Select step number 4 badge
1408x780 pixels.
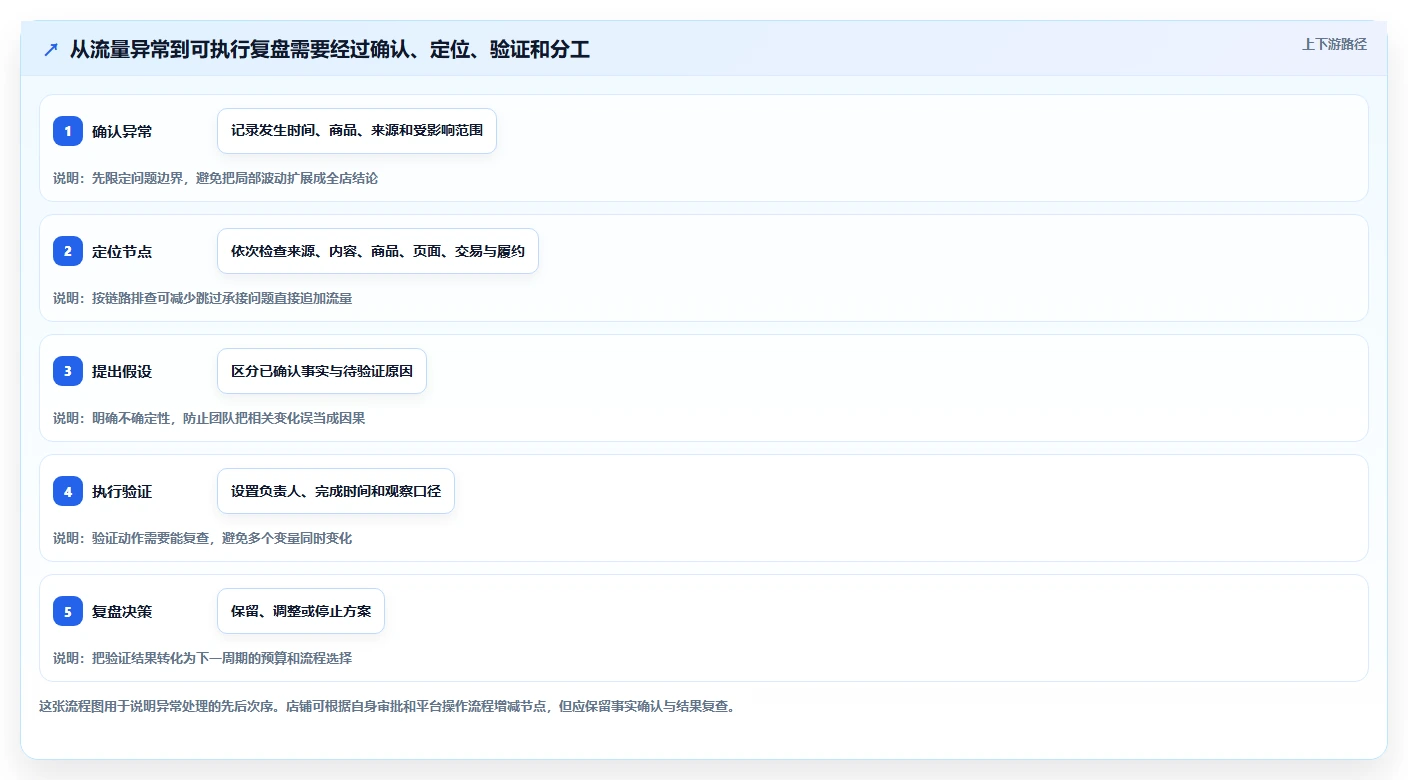point(68,491)
